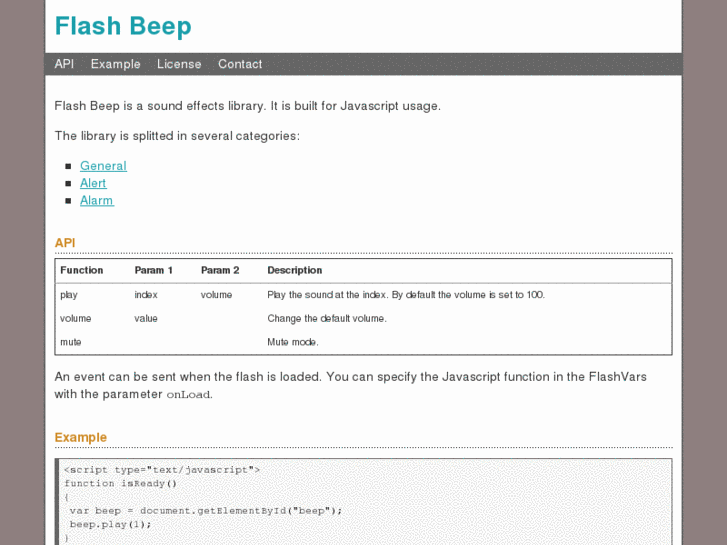Click the orange Example section heading
727x545 pixels.
point(80,437)
